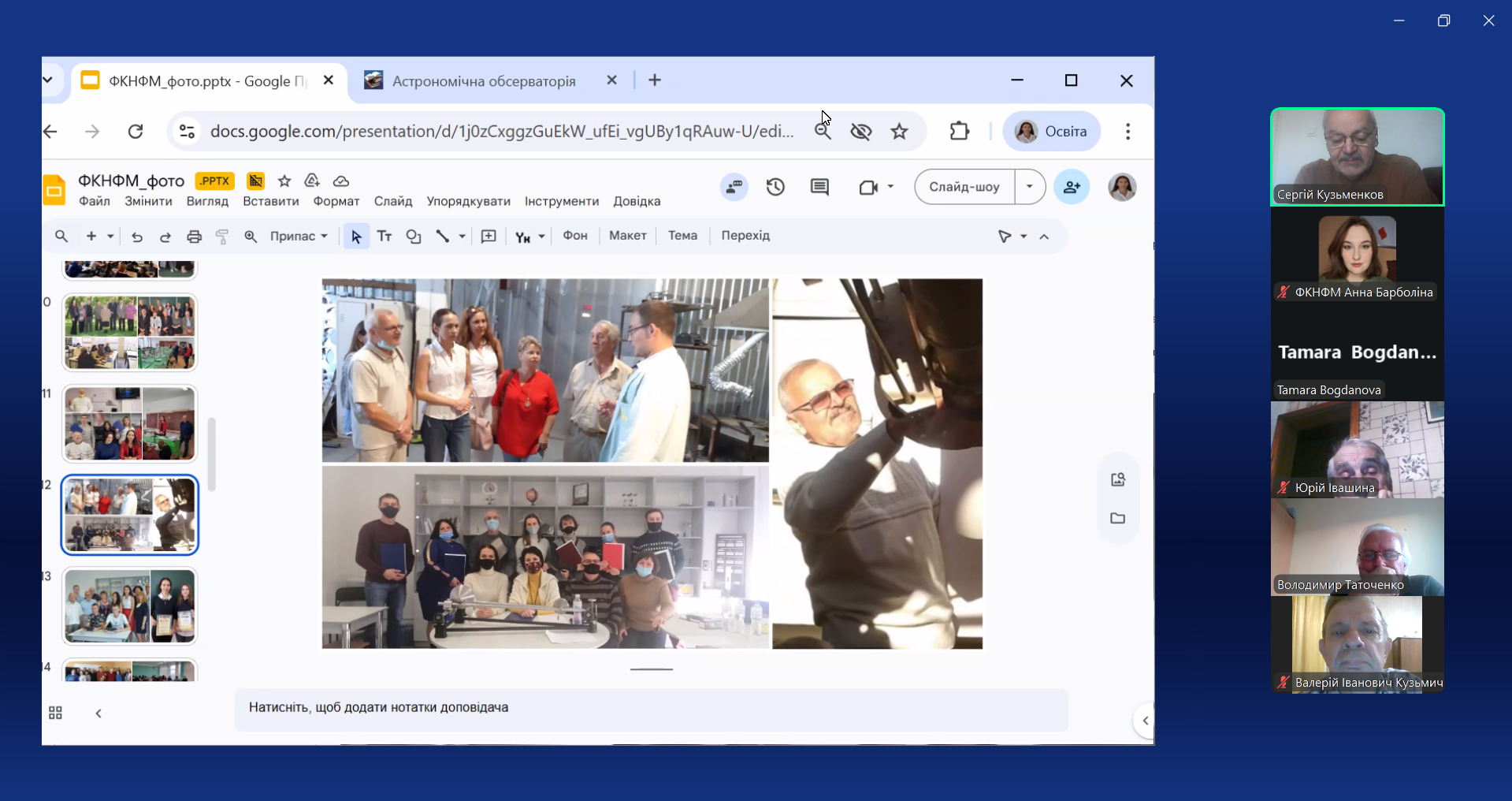This screenshot has height=801, width=1512.
Task: Click the Перехід button
Action: 745,236
